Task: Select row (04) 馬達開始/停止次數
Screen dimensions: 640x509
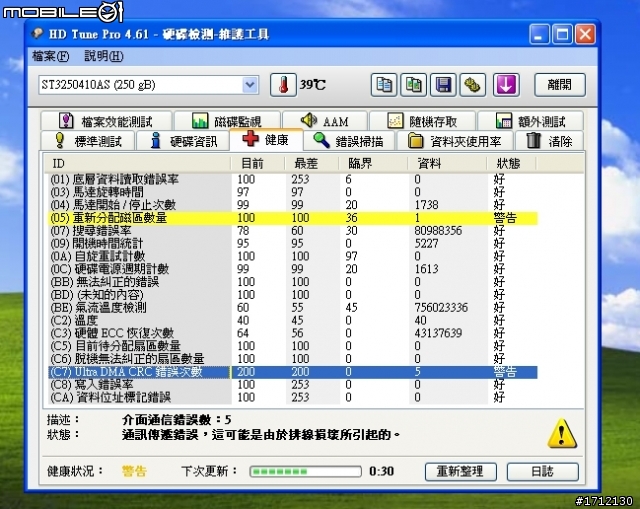Action: coord(292,205)
